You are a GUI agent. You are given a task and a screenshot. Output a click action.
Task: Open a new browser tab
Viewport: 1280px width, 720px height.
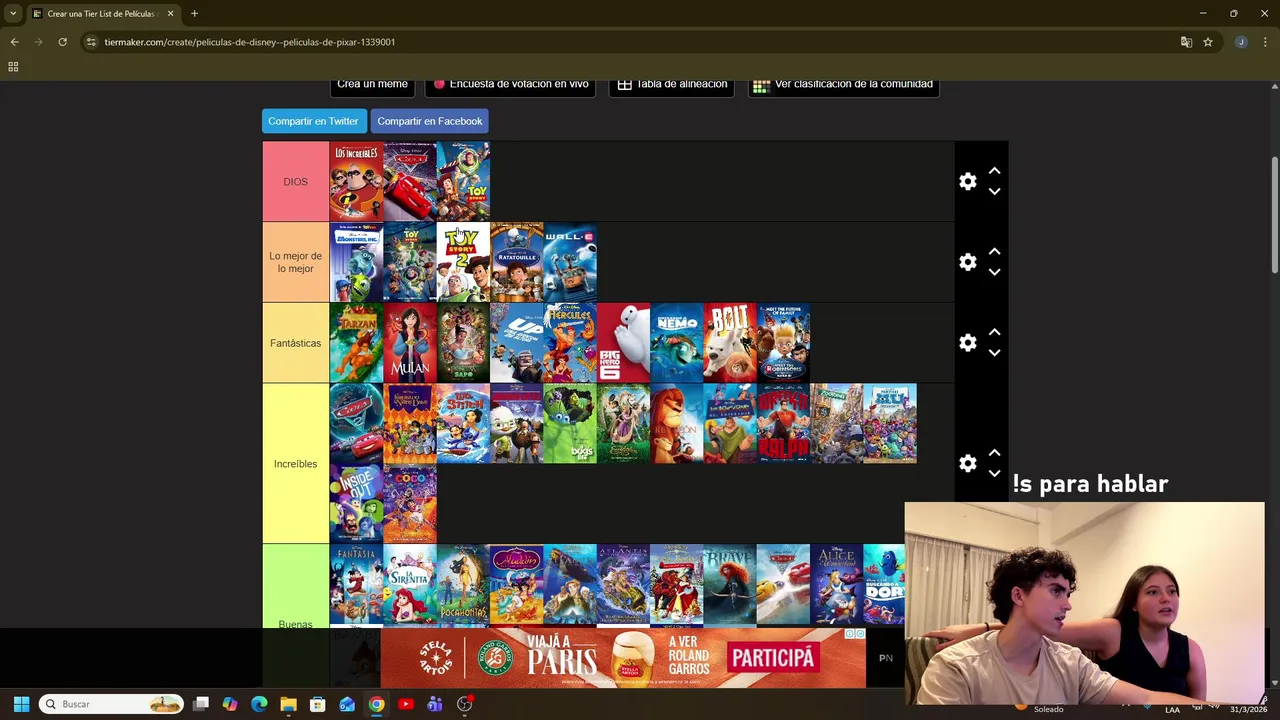pyautogui.click(x=194, y=14)
